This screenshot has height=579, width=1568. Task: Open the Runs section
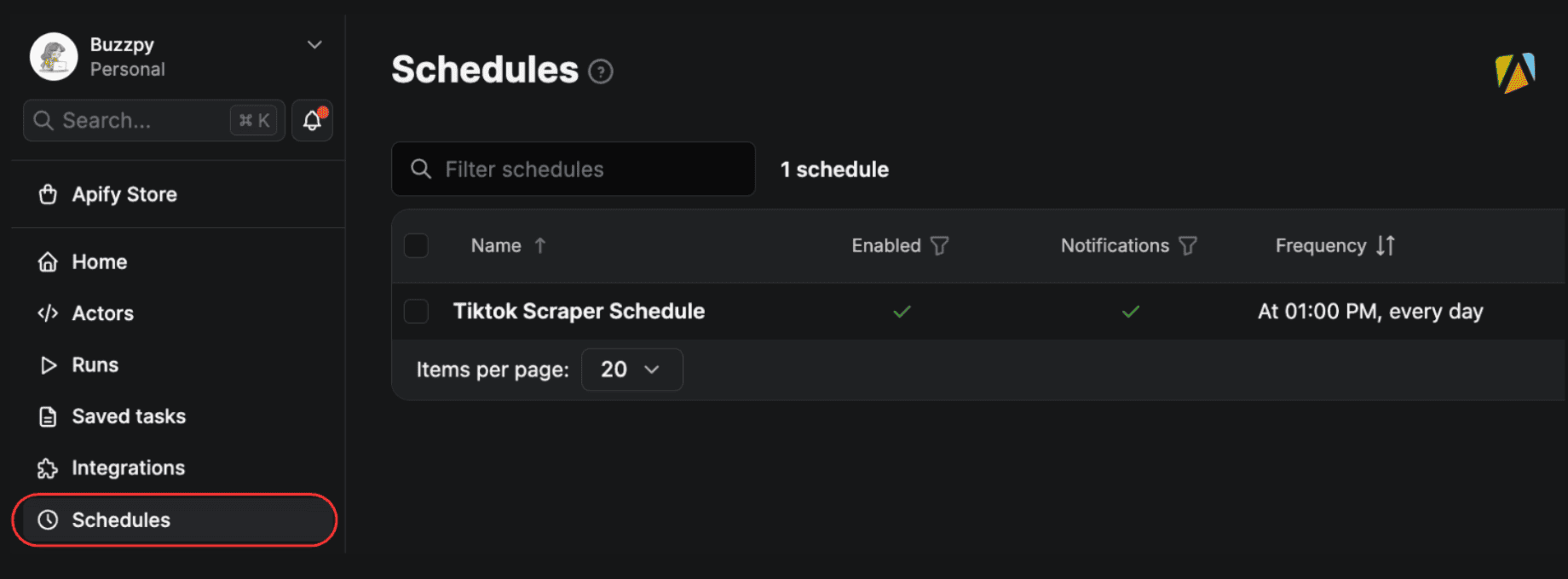pos(94,364)
